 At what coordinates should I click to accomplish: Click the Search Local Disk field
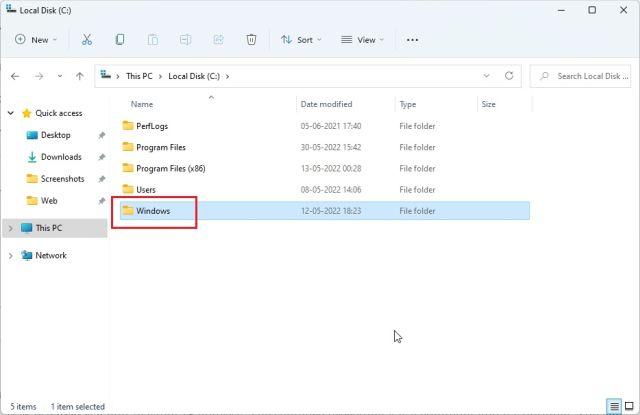coord(580,76)
